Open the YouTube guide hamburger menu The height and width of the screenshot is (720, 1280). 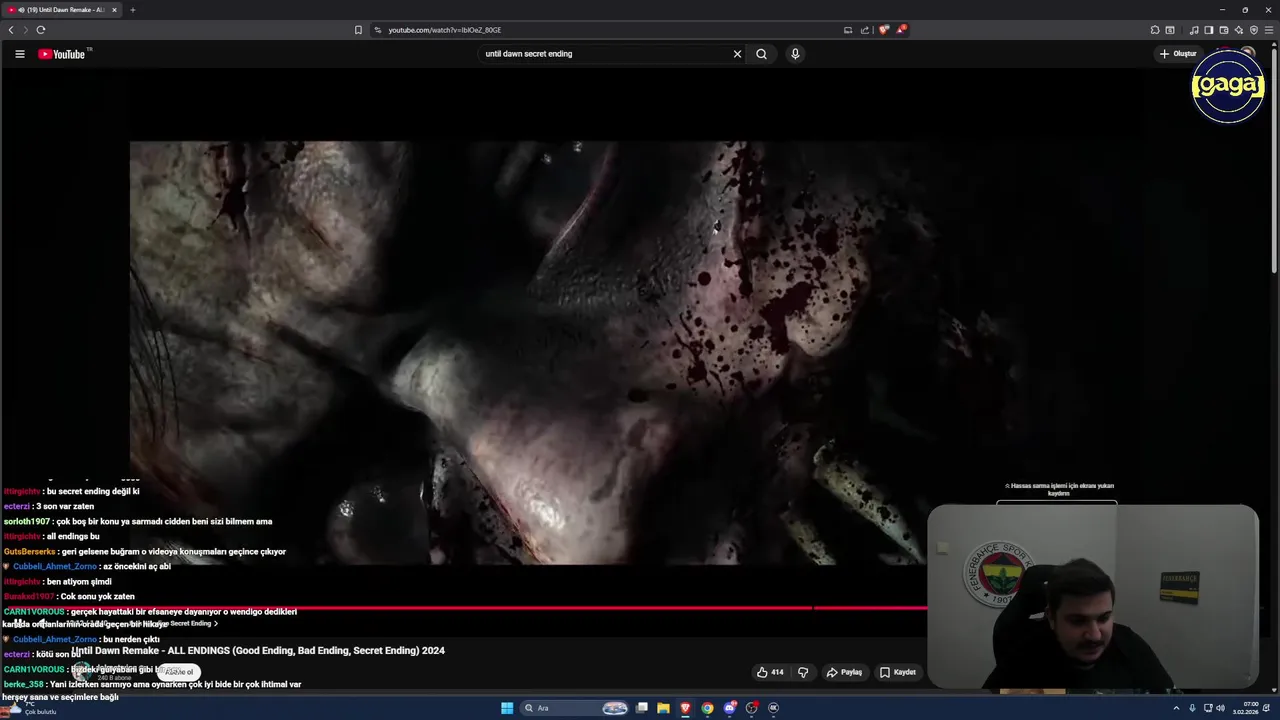coord(20,54)
